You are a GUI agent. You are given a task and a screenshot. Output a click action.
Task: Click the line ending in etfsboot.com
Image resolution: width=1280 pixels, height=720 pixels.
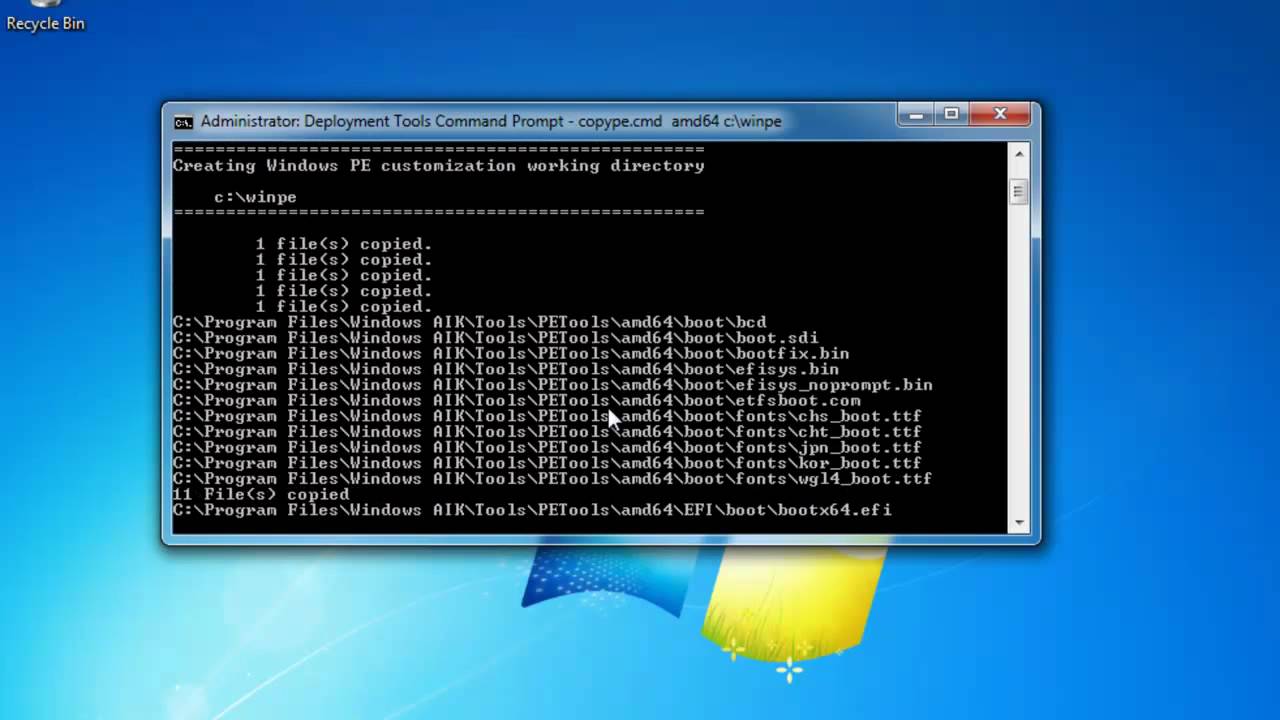pyautogui.click(x=516, y=400)
